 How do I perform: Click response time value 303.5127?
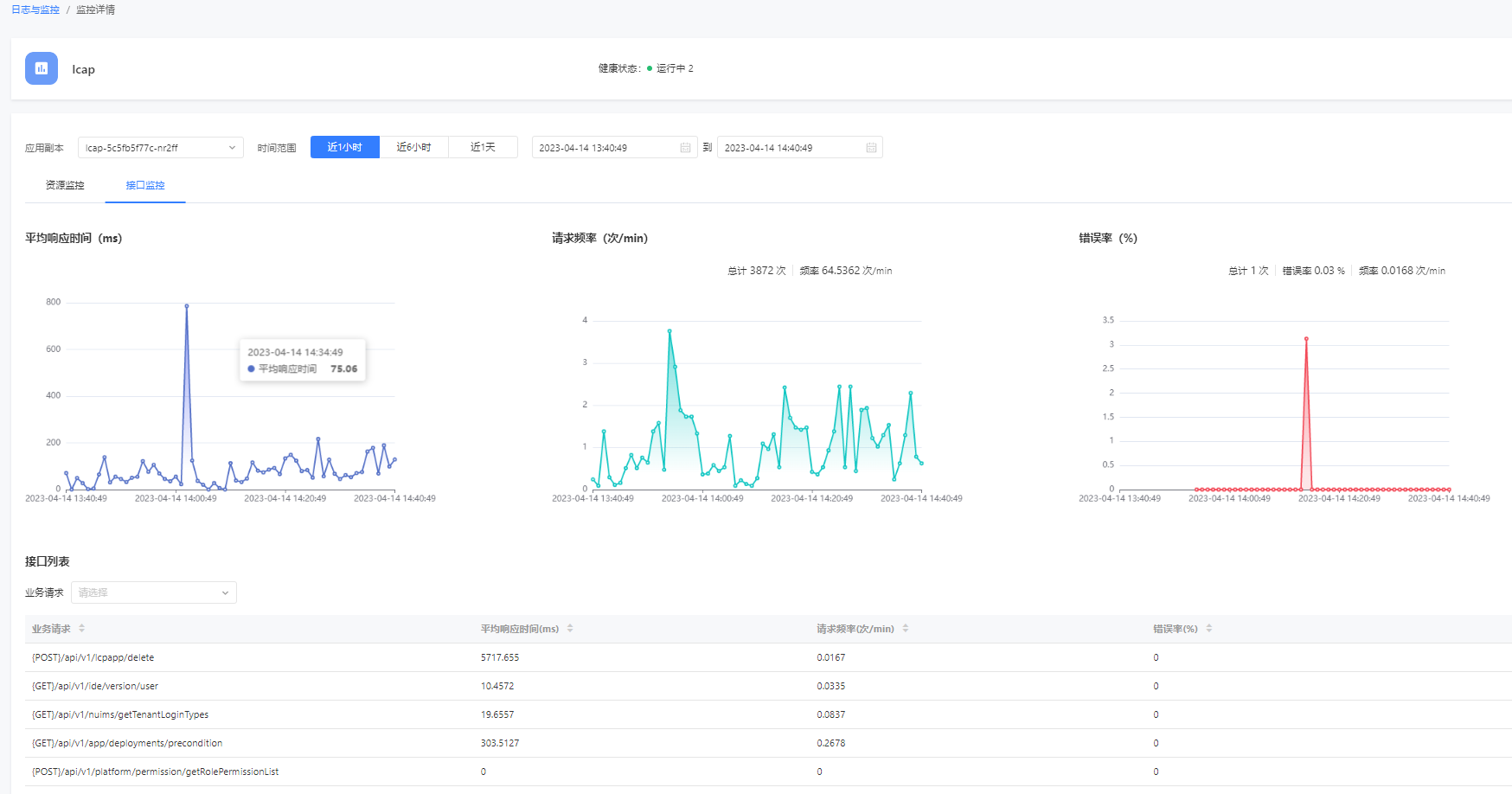click(500, 743)
